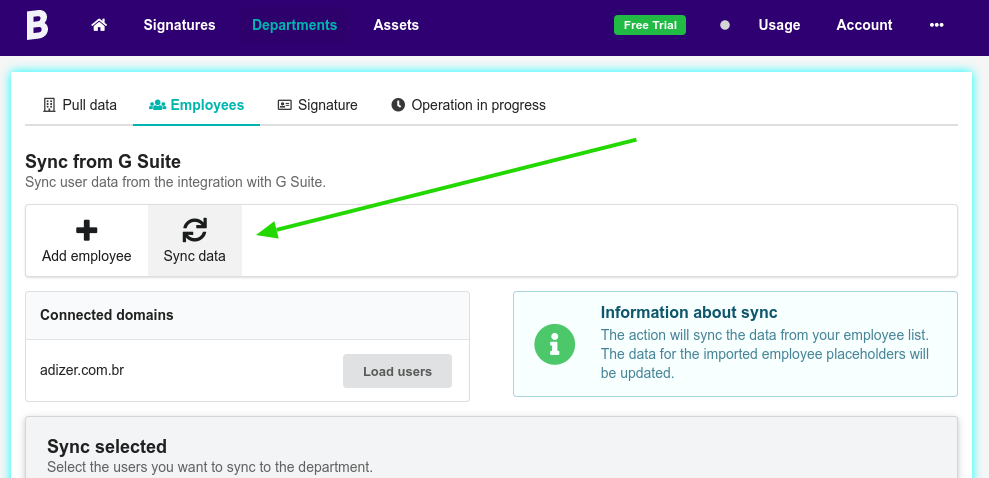The height and width of the screenshot is (478, 989).
Task: Click the green info circle icon
Action: point(554,344)
